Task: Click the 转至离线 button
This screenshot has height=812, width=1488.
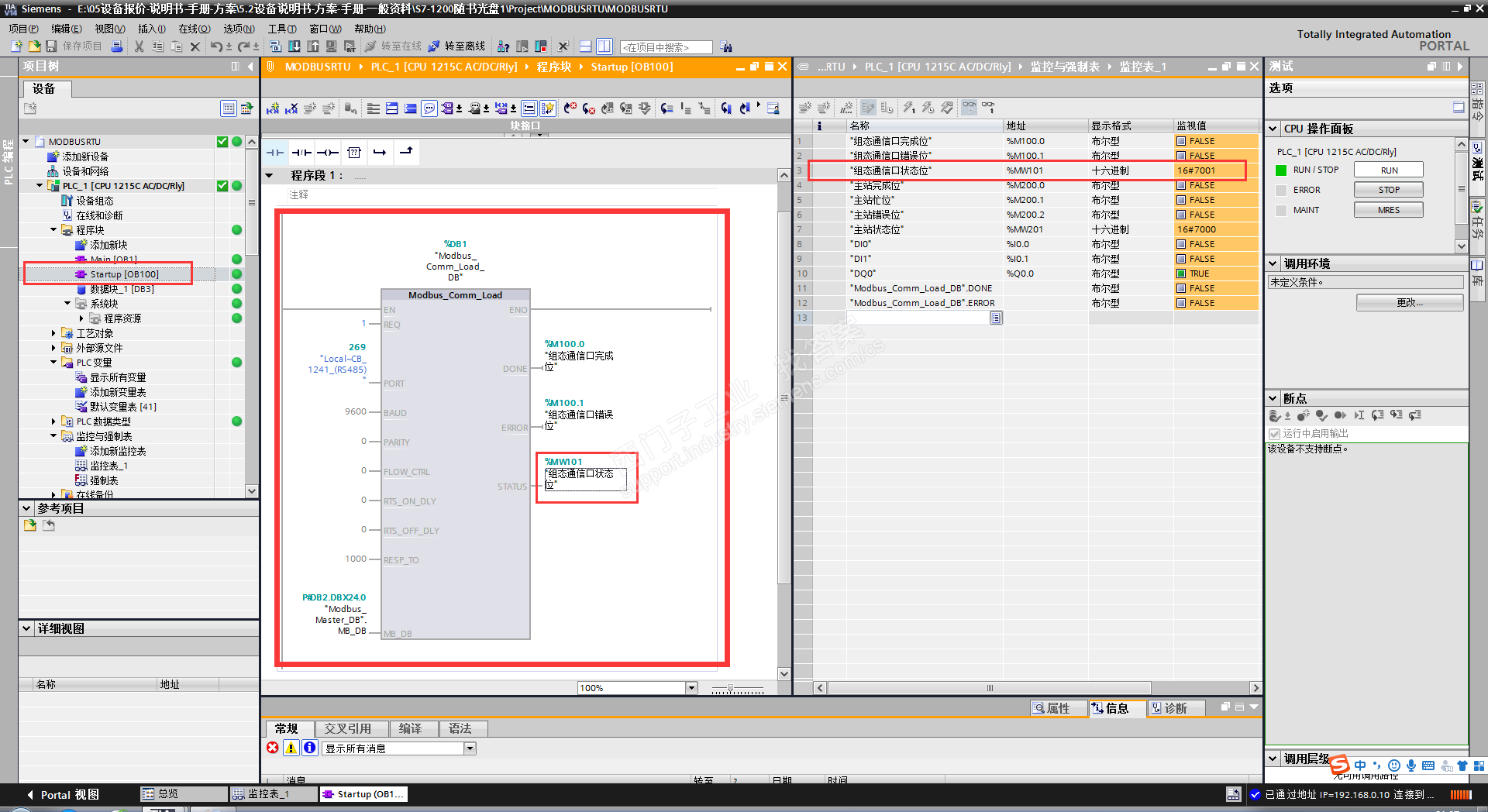Action: coord(456,46)
